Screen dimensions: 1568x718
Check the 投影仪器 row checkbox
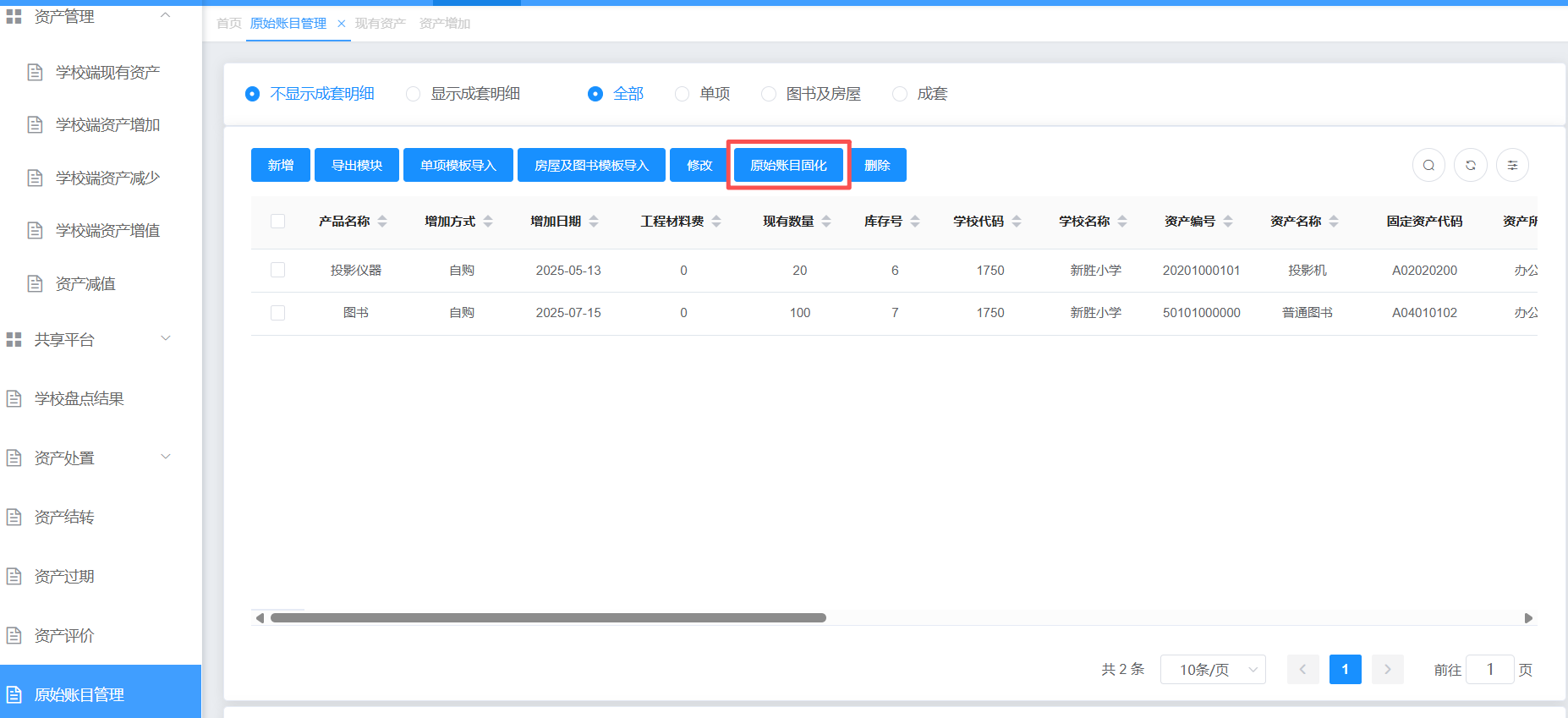click(x=277, y=270)
